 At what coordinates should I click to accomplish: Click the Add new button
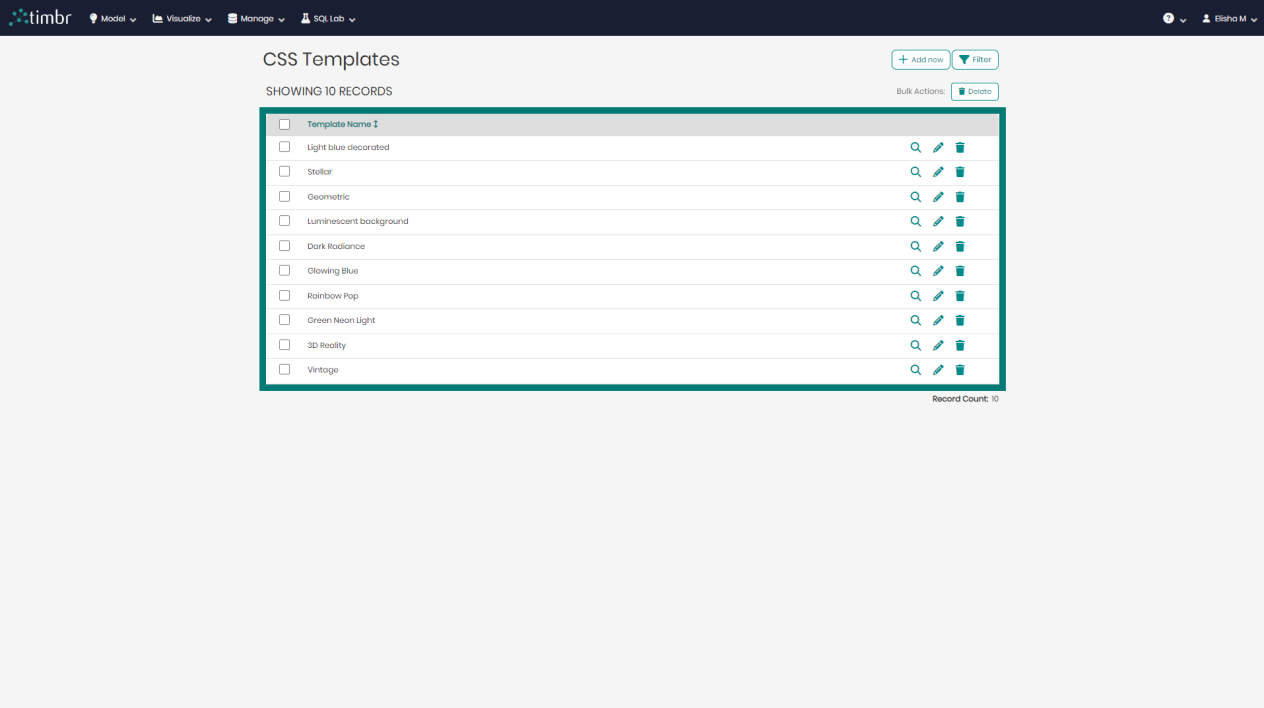click(x=920, y=59)
